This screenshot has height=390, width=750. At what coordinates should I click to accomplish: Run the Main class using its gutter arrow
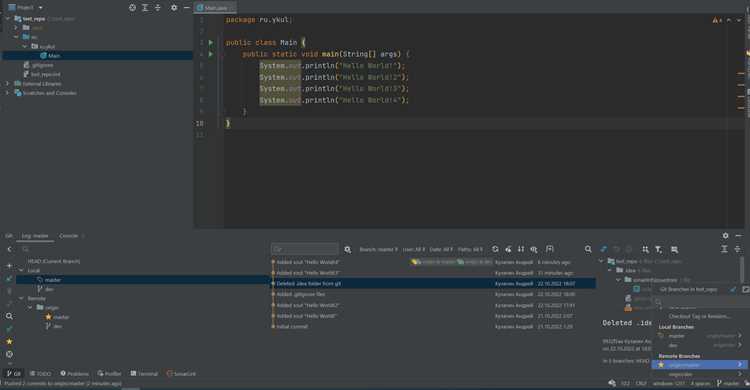210,43
